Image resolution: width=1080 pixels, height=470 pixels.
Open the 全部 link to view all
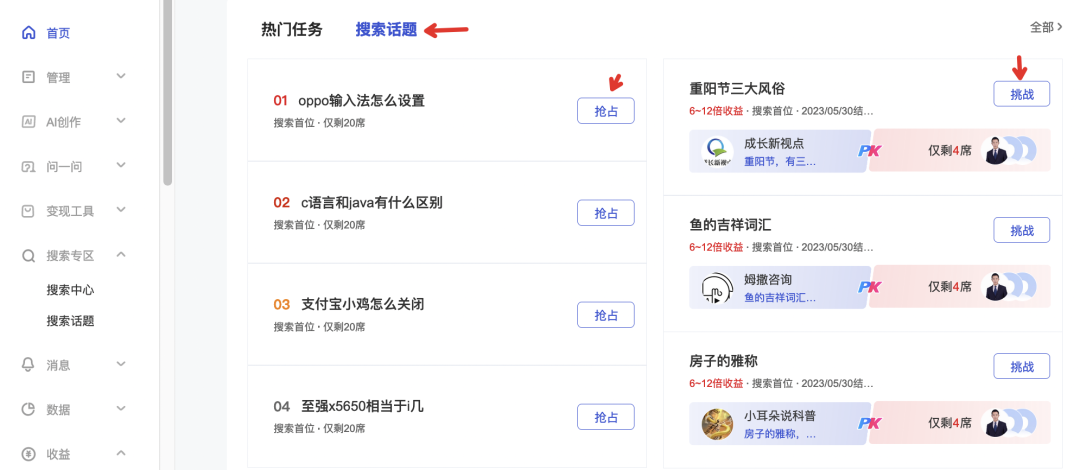(x=1045, y=28)
